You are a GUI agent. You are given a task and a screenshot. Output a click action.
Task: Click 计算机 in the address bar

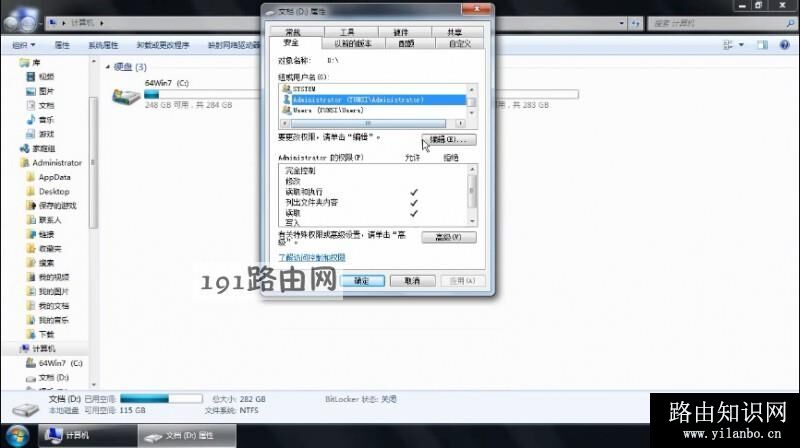click(x=82, y=23)
